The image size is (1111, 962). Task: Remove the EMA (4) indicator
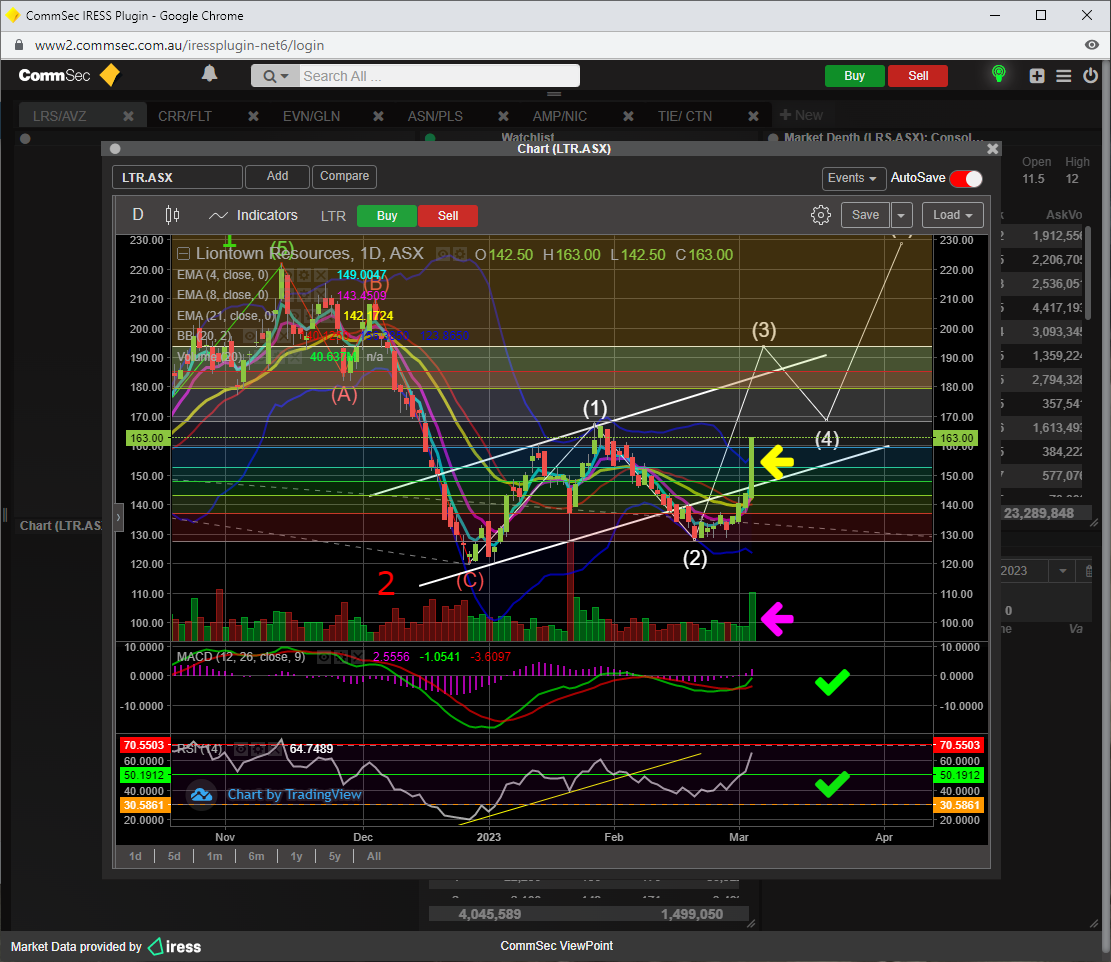click(320, 275)
